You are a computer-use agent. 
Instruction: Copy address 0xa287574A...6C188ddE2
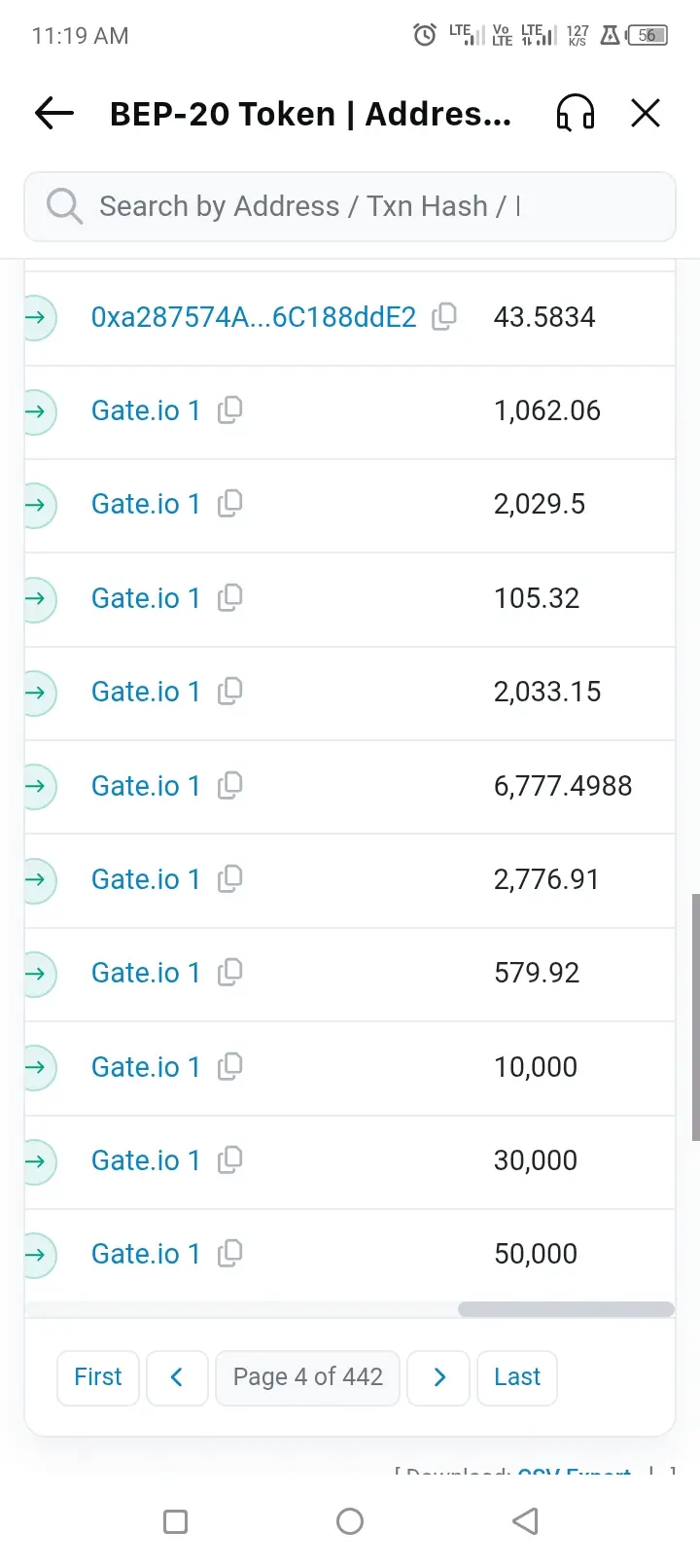pyautogui.click(x=444, y=316)
